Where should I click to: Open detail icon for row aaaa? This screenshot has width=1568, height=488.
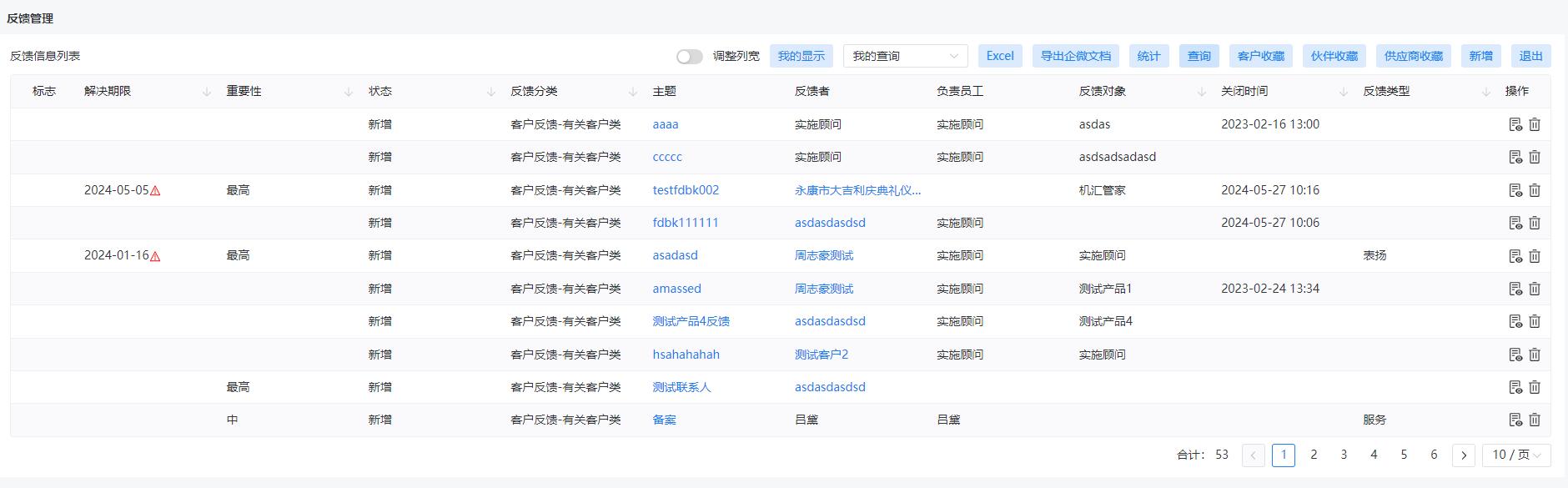click(1515, 124)
